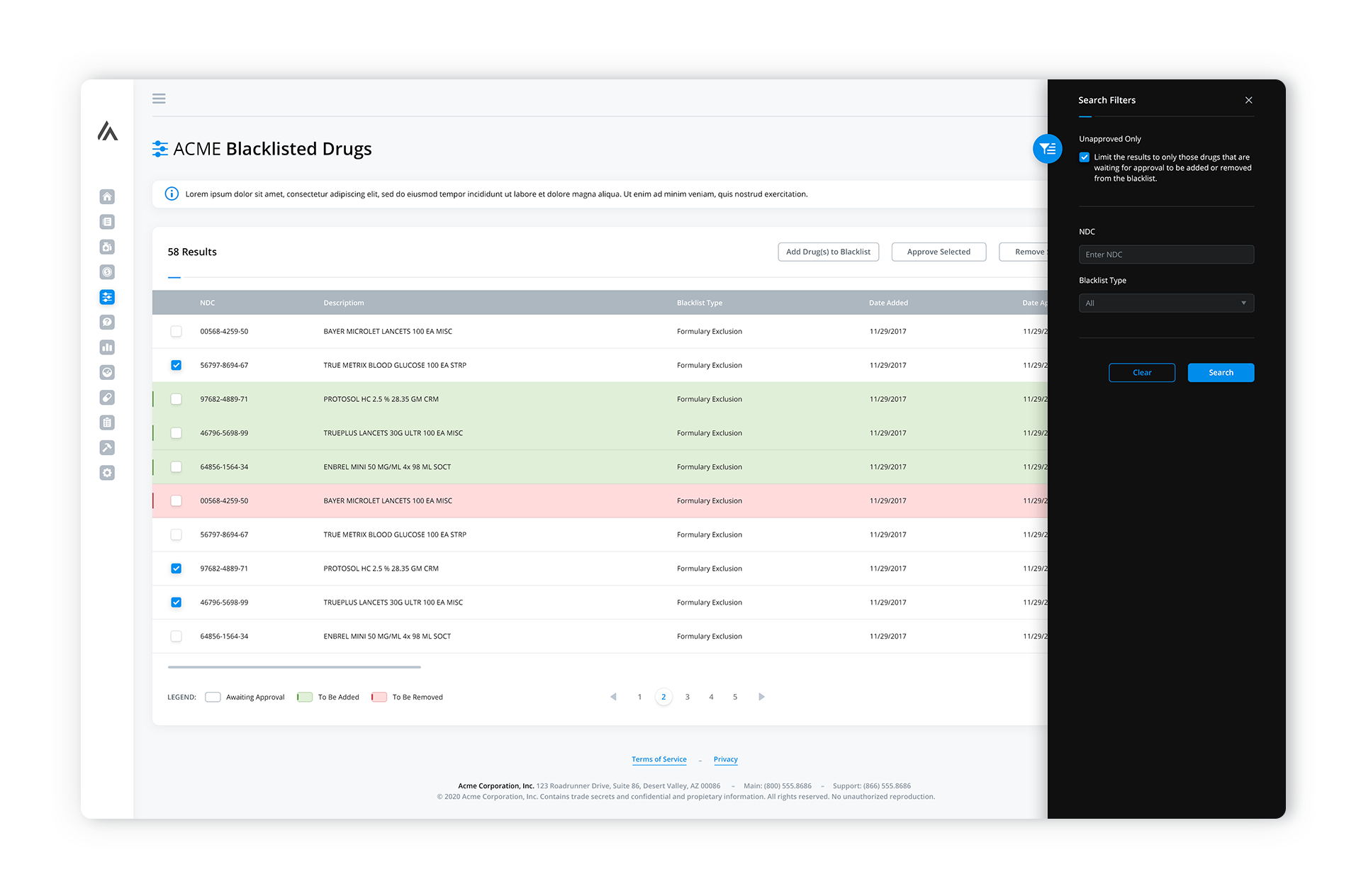Click the blue filter icon near the page title
Viewport: 1361px width, 896px height.
pyautogui.click(x=1047, y=149)
